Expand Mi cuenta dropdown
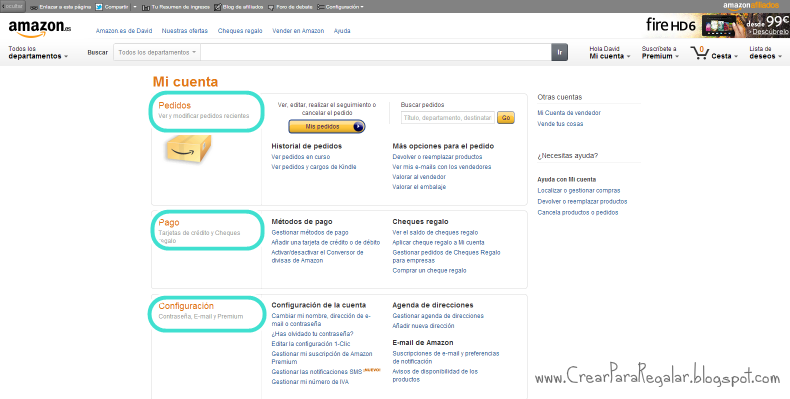Screen dimensions: 790x399 [x=610, y=52]
